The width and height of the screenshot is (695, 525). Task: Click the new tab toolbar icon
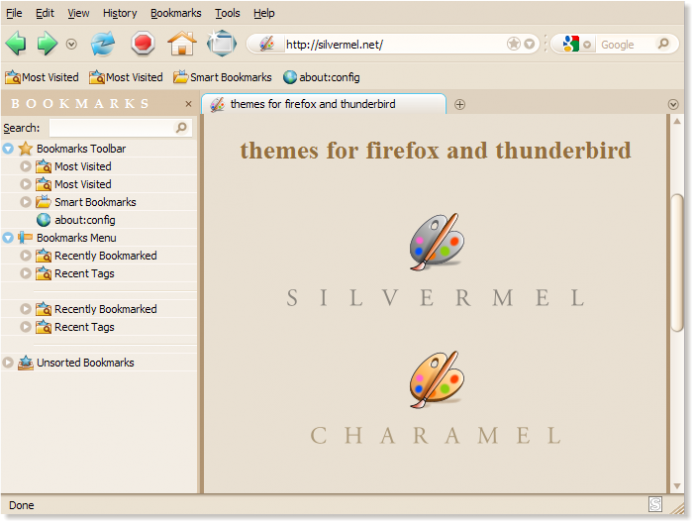(x=222, y=43)
